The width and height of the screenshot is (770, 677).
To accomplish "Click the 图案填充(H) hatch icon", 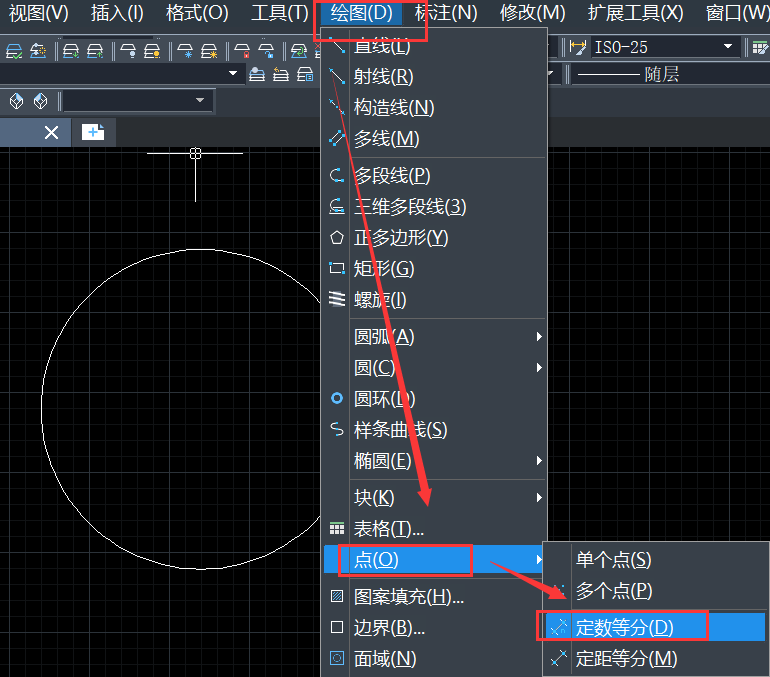I will [337, 596].
